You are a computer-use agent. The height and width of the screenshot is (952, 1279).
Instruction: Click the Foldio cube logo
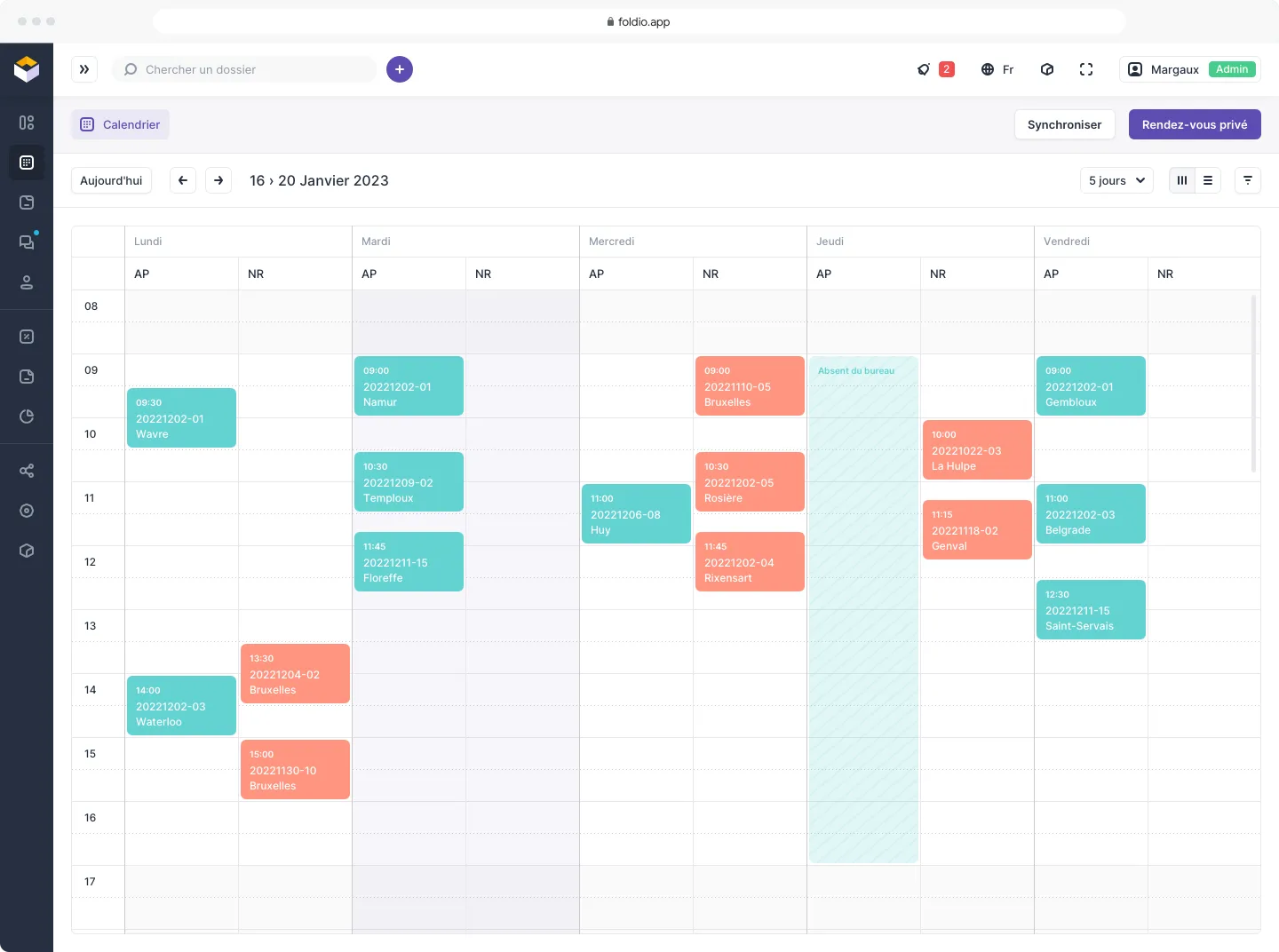click(x=27, y=69)
